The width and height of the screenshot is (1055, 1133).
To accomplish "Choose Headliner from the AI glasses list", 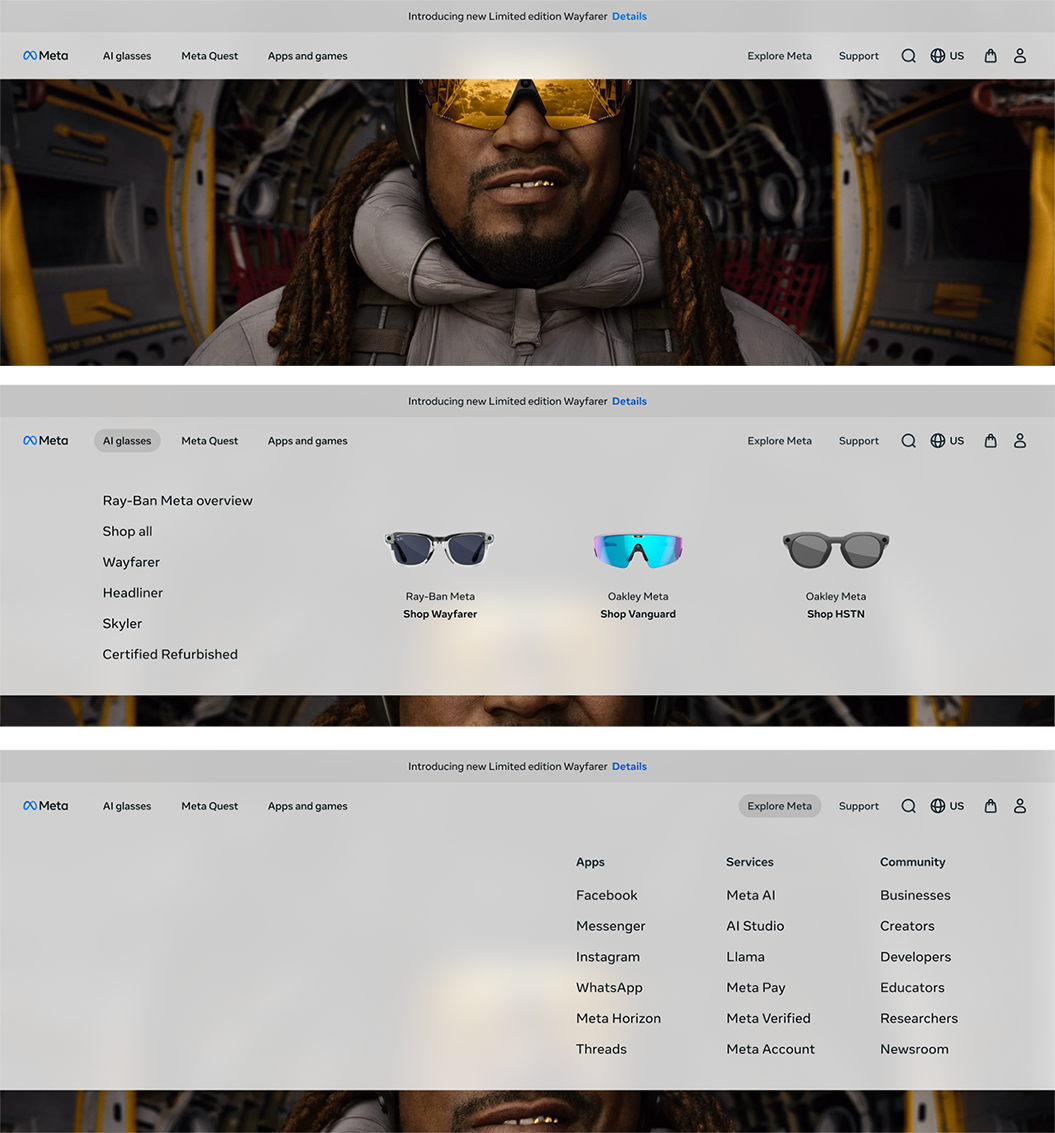I will pos(132,593).
